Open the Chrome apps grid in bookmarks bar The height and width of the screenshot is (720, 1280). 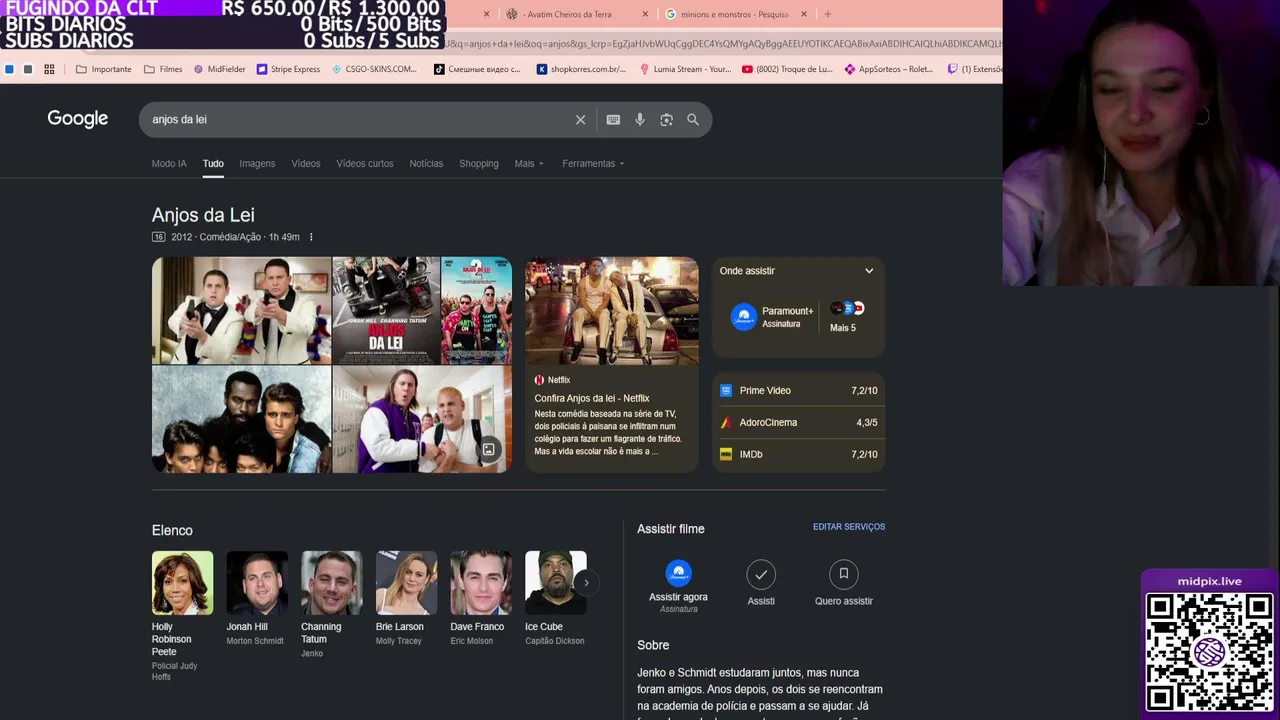(x=49, y=69)
